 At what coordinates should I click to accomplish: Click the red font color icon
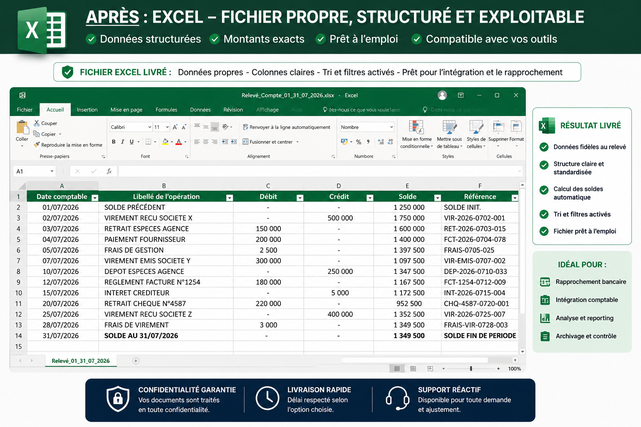point(179,142)
